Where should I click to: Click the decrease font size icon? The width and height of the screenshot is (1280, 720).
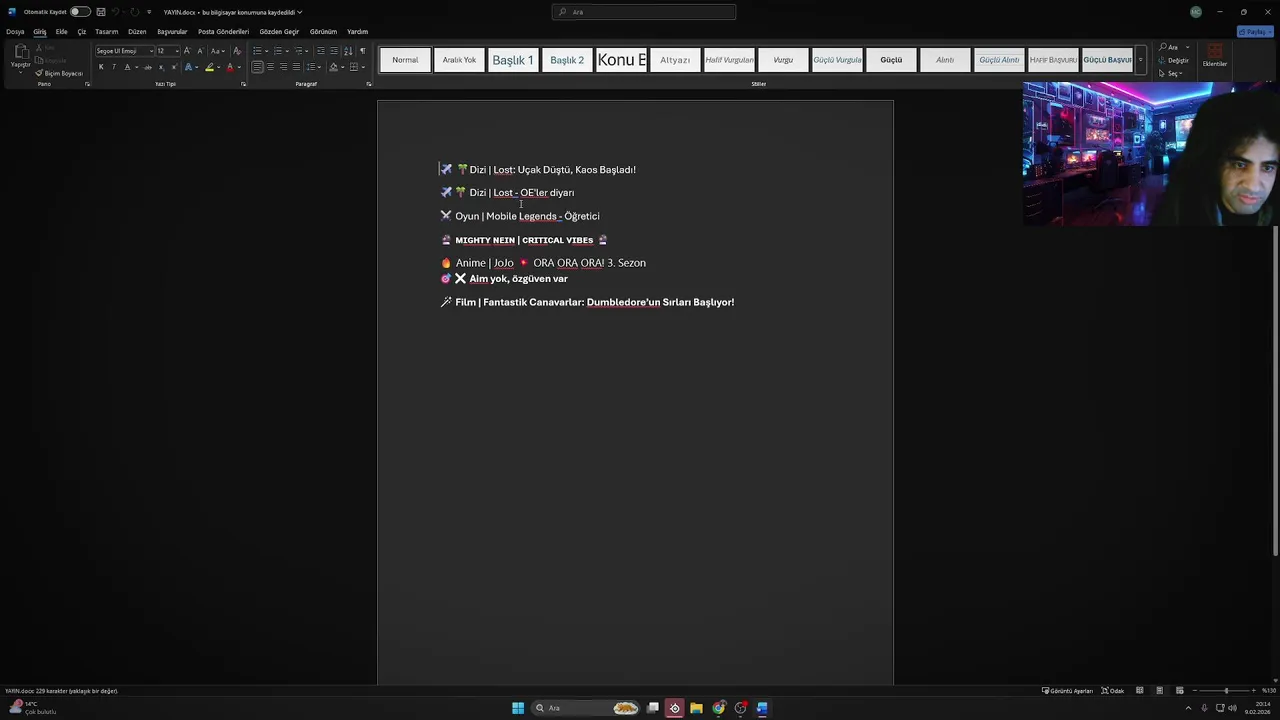click(199, 51)
